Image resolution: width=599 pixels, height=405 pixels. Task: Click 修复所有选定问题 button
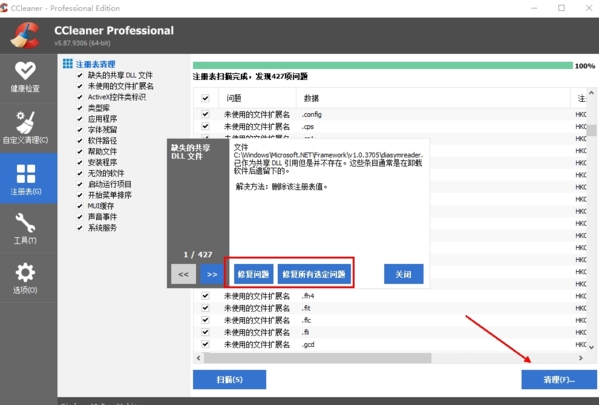(314, 274)
